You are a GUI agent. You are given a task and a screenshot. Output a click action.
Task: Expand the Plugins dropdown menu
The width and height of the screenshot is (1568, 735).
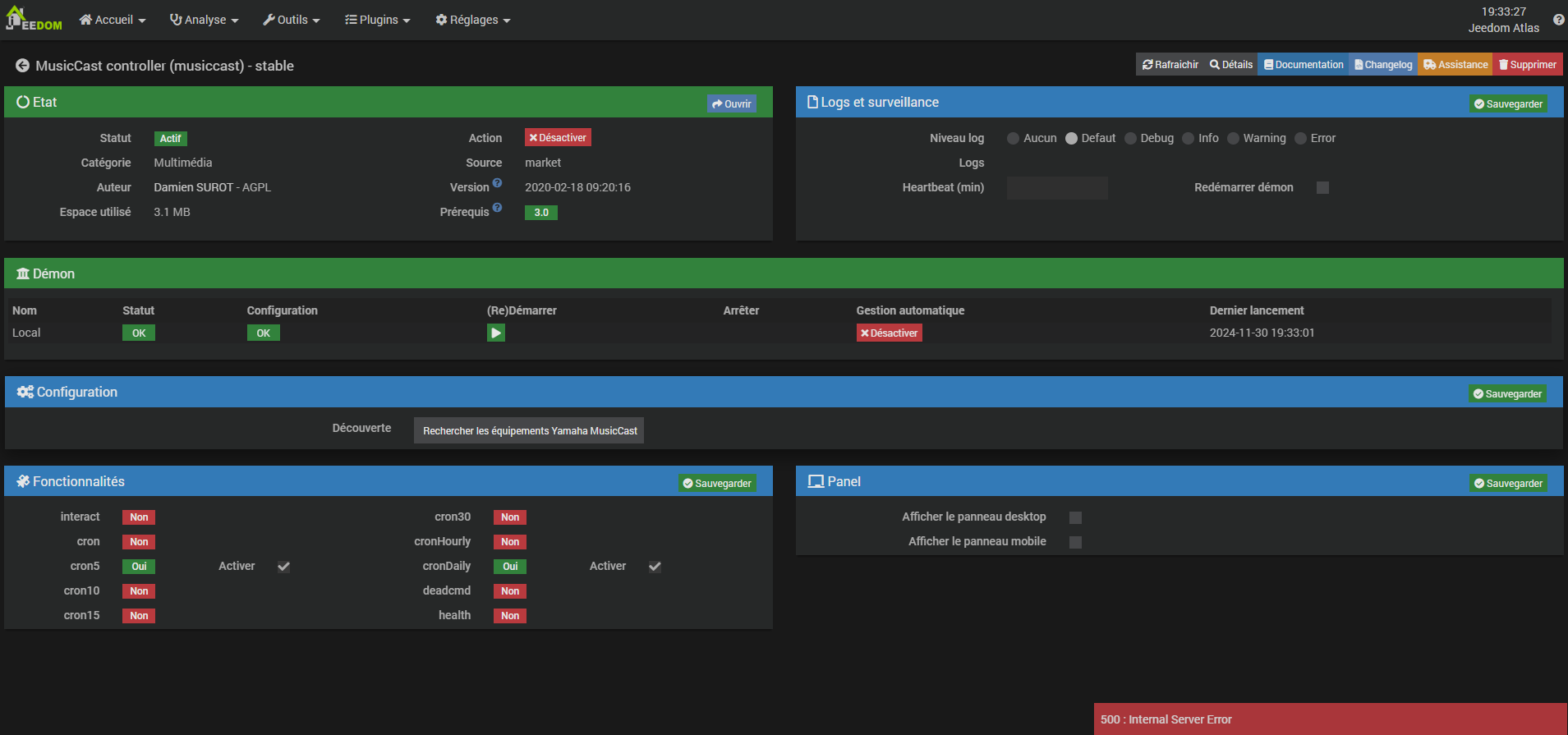[x=377, y=20]
